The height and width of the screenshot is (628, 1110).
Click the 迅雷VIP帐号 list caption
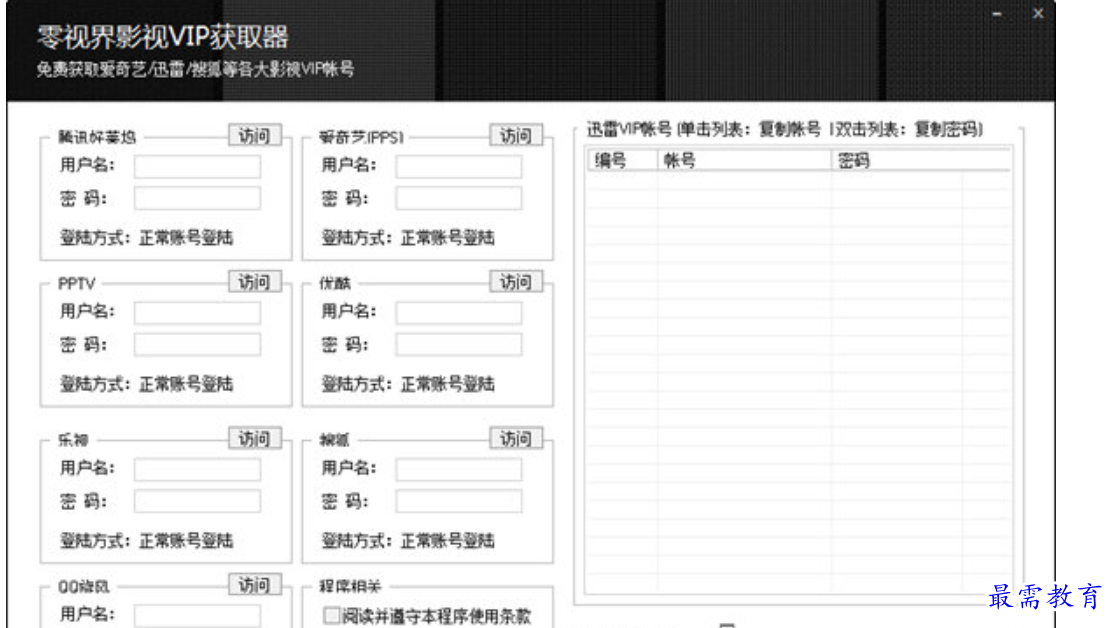click(x=784, y=129)
